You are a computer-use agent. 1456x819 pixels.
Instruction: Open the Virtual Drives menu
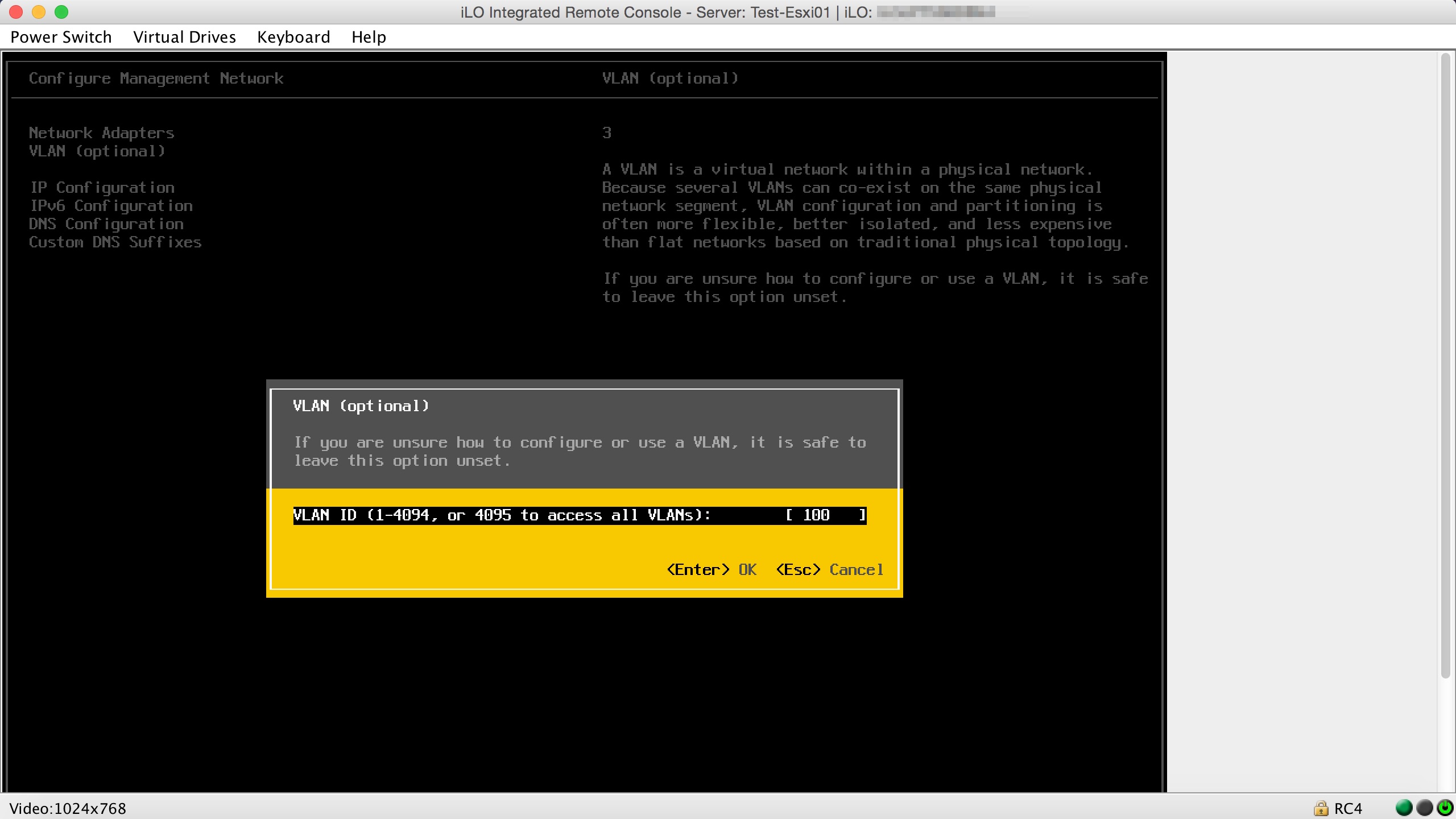point(184,37)
